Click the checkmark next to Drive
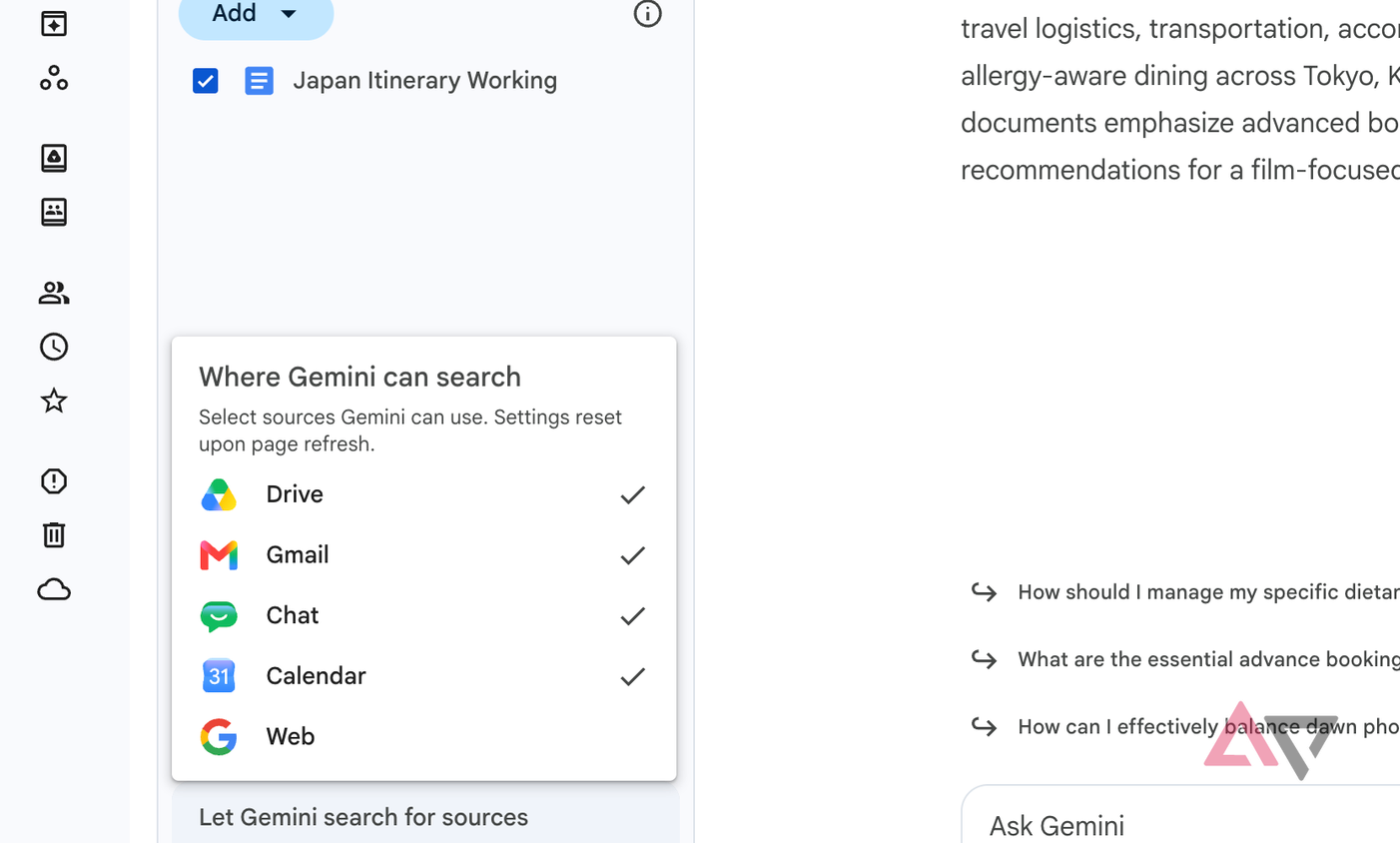Image resolution: width=1400 pixels, height=843 pixels. (x=632, y=494)
